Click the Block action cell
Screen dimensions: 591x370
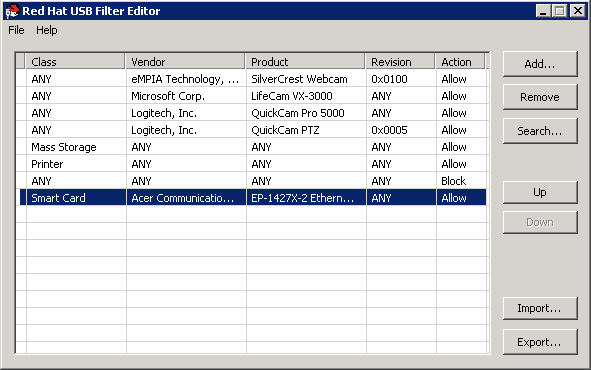tap(461, 181)
